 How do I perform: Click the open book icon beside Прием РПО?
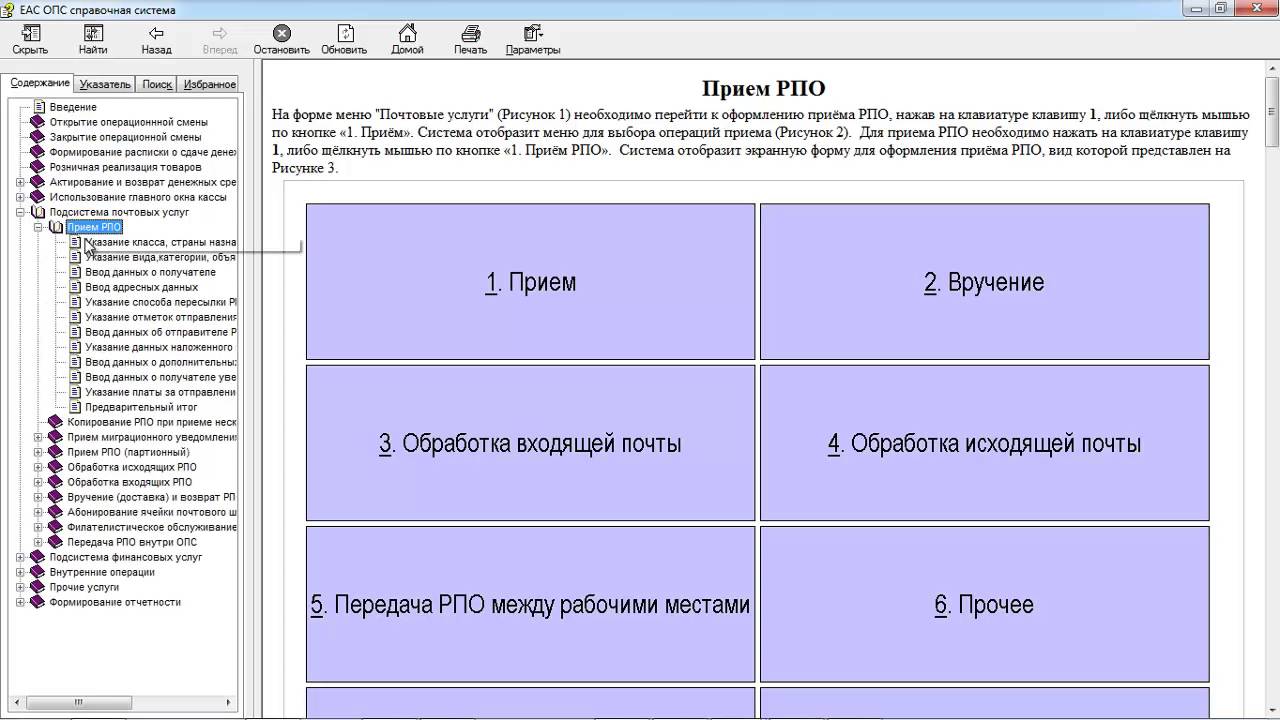coord(57,227)
